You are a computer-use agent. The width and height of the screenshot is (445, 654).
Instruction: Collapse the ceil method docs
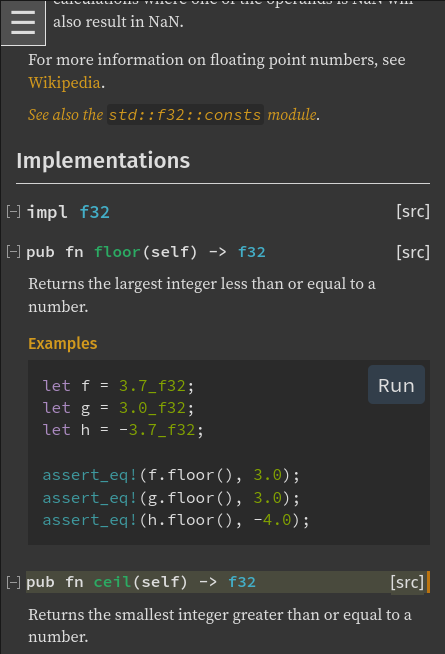(13, 582)
